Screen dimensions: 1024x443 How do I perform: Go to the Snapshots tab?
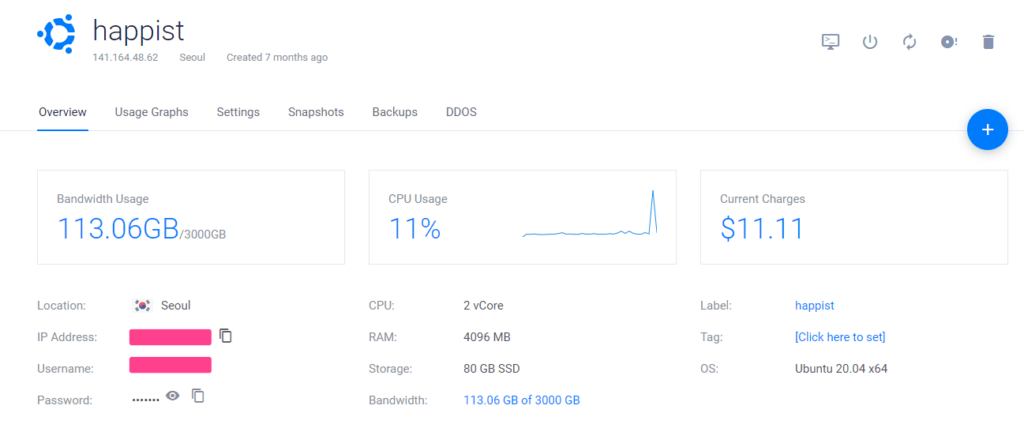click(x=316, y=112)
